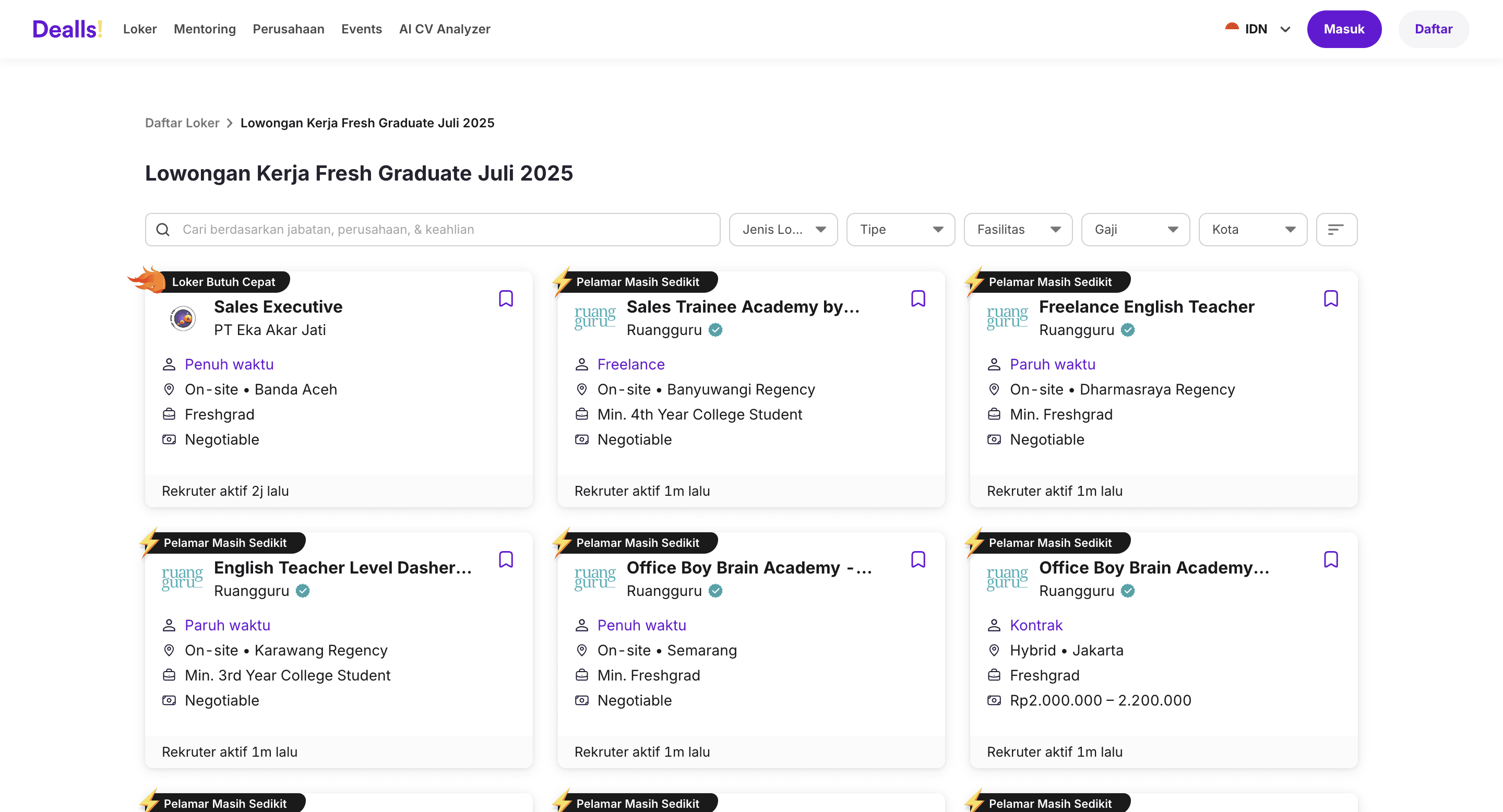The image size is (1503, 812).
Task: Click 'Hybrid • Jakarta' text
Action: [1067, 650]
